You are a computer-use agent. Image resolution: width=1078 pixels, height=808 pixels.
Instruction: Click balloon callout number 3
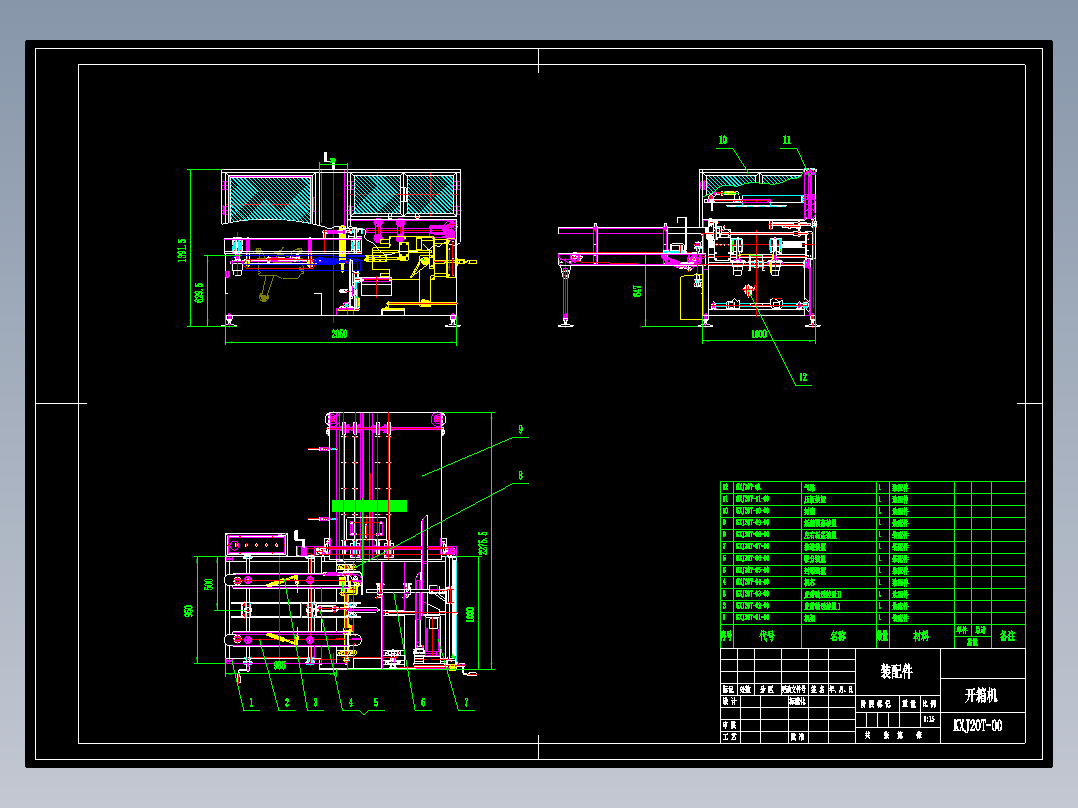316,703
